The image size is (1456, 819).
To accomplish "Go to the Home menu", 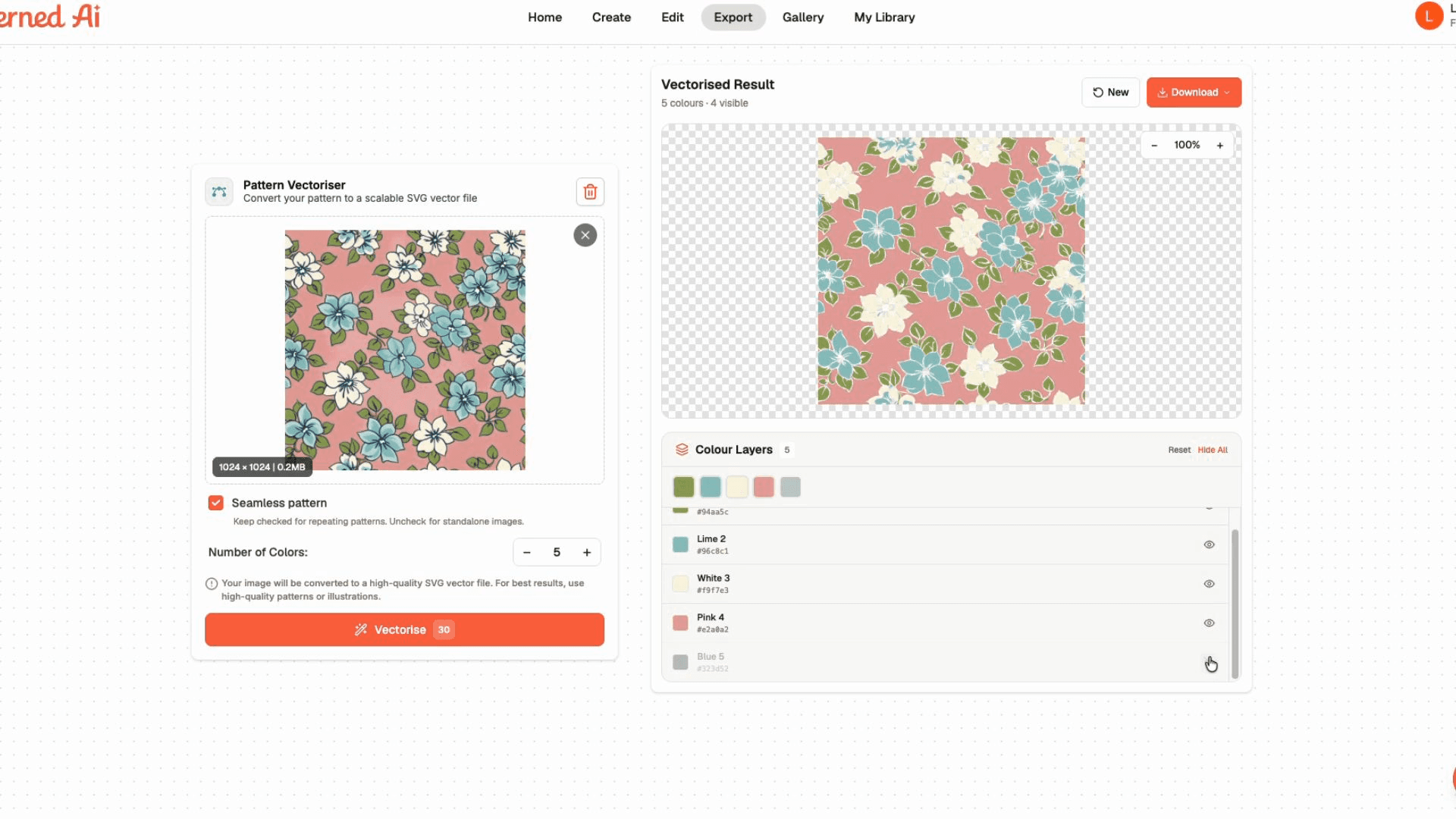I will [544, 17].
